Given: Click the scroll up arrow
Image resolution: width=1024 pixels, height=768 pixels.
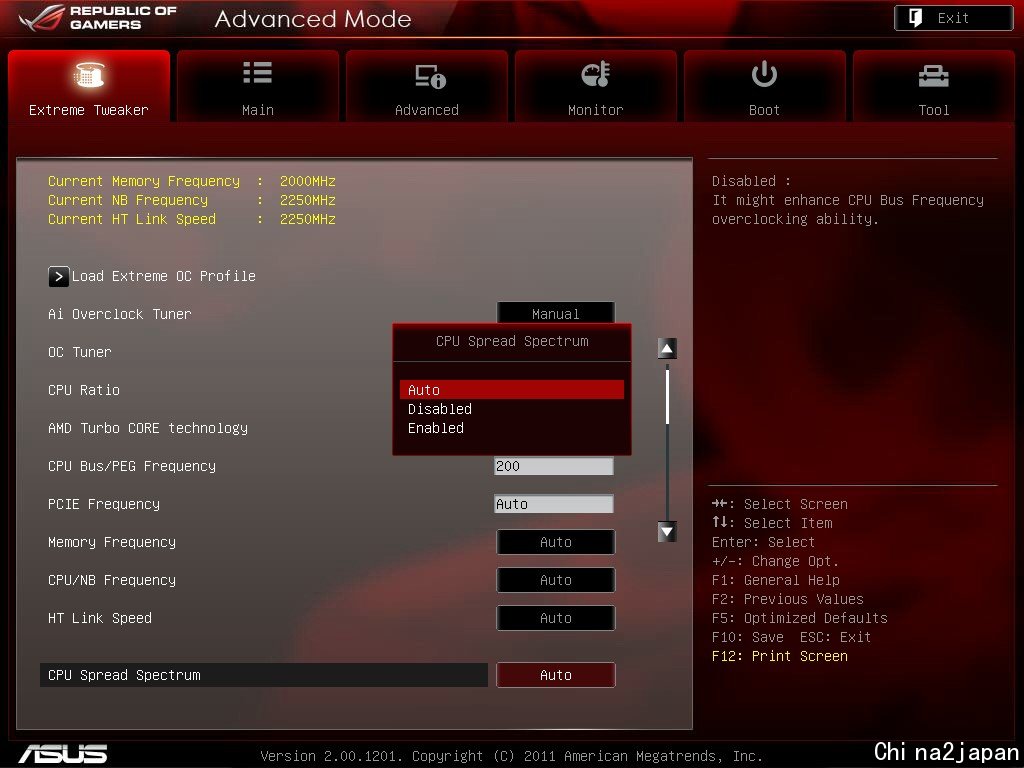Looking at the screenshot, I should (667, 349).
